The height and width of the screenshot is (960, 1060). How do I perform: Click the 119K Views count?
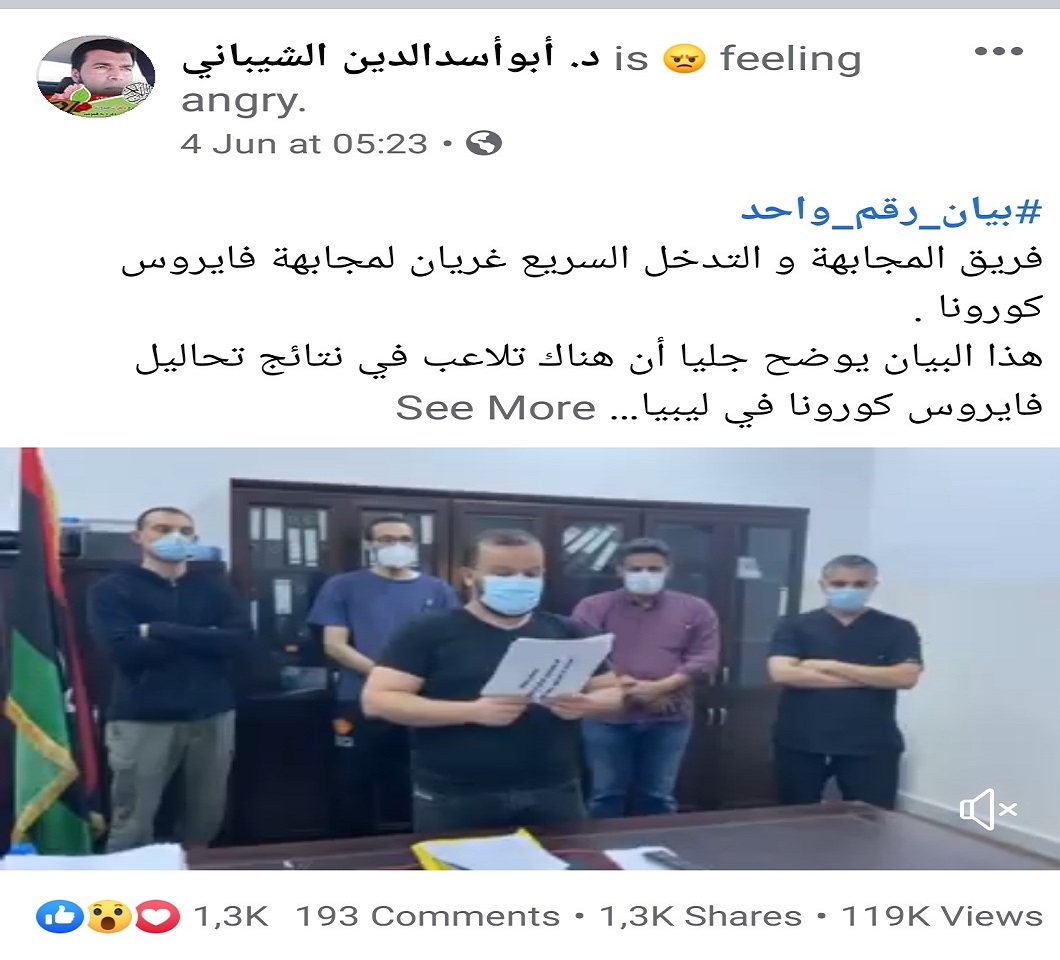(x=942, y=917)
